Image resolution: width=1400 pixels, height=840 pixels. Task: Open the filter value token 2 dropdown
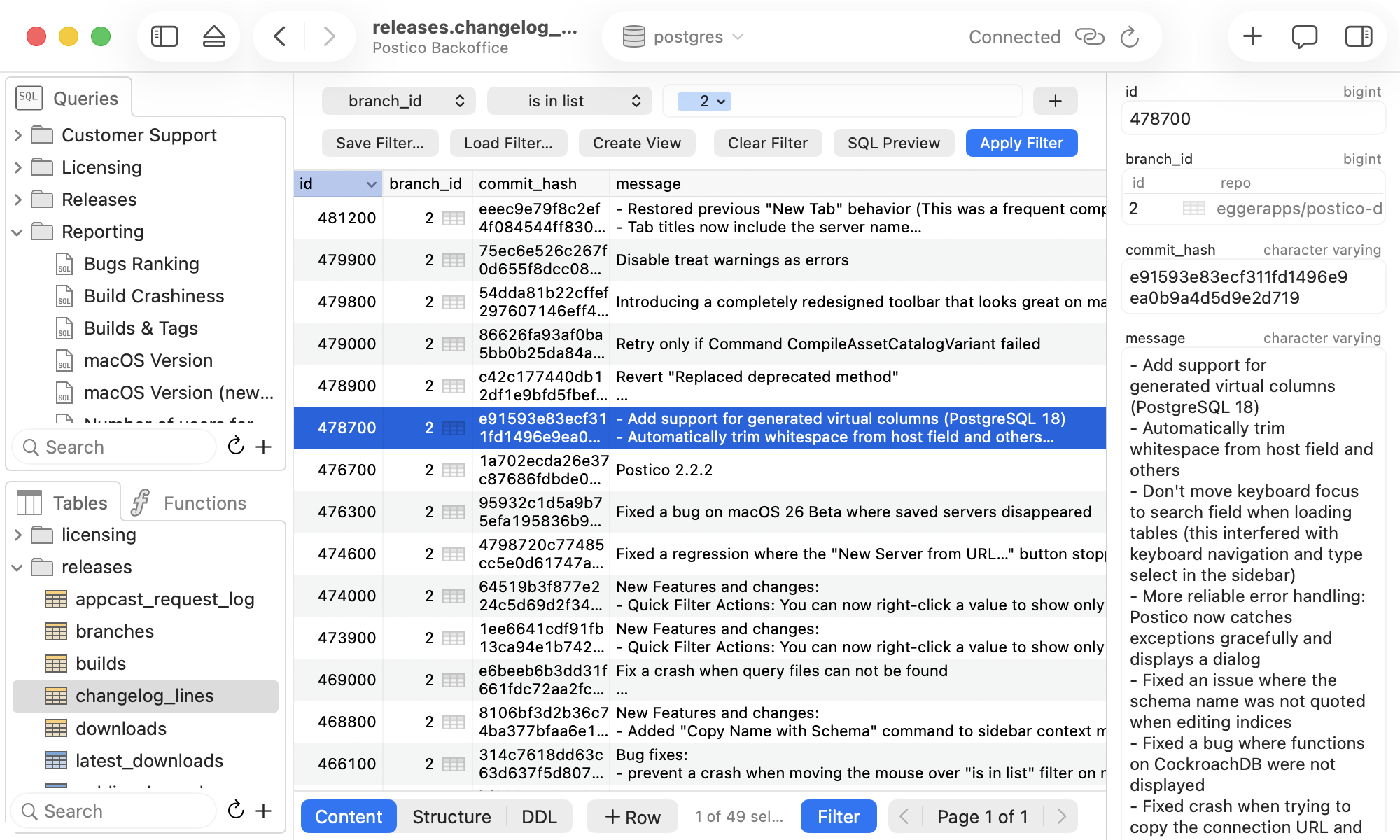pyautogui.click(x=705, y=101)
